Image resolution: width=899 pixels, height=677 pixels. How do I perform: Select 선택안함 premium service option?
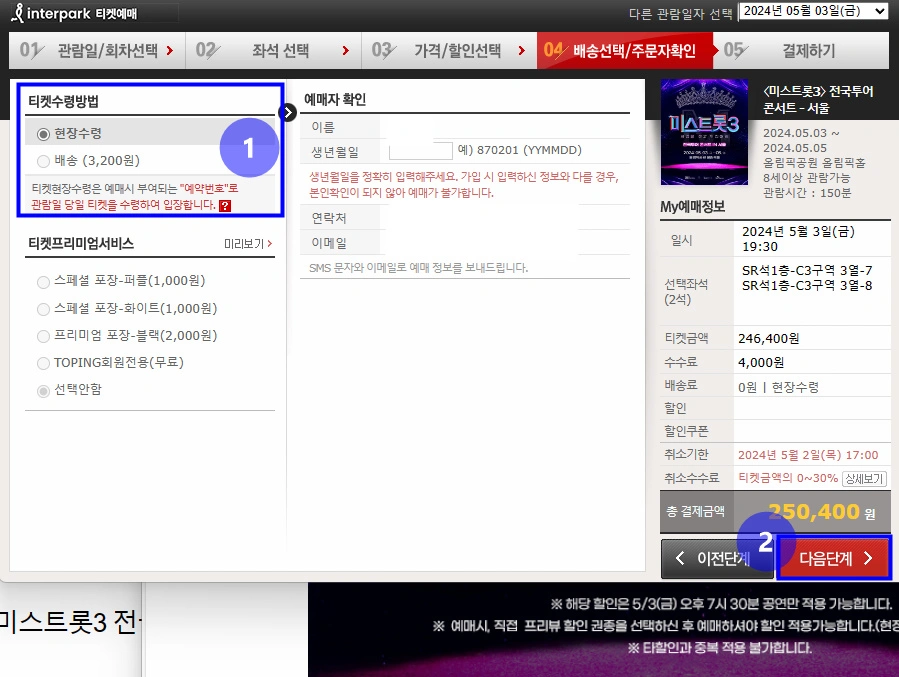point(43,390)
